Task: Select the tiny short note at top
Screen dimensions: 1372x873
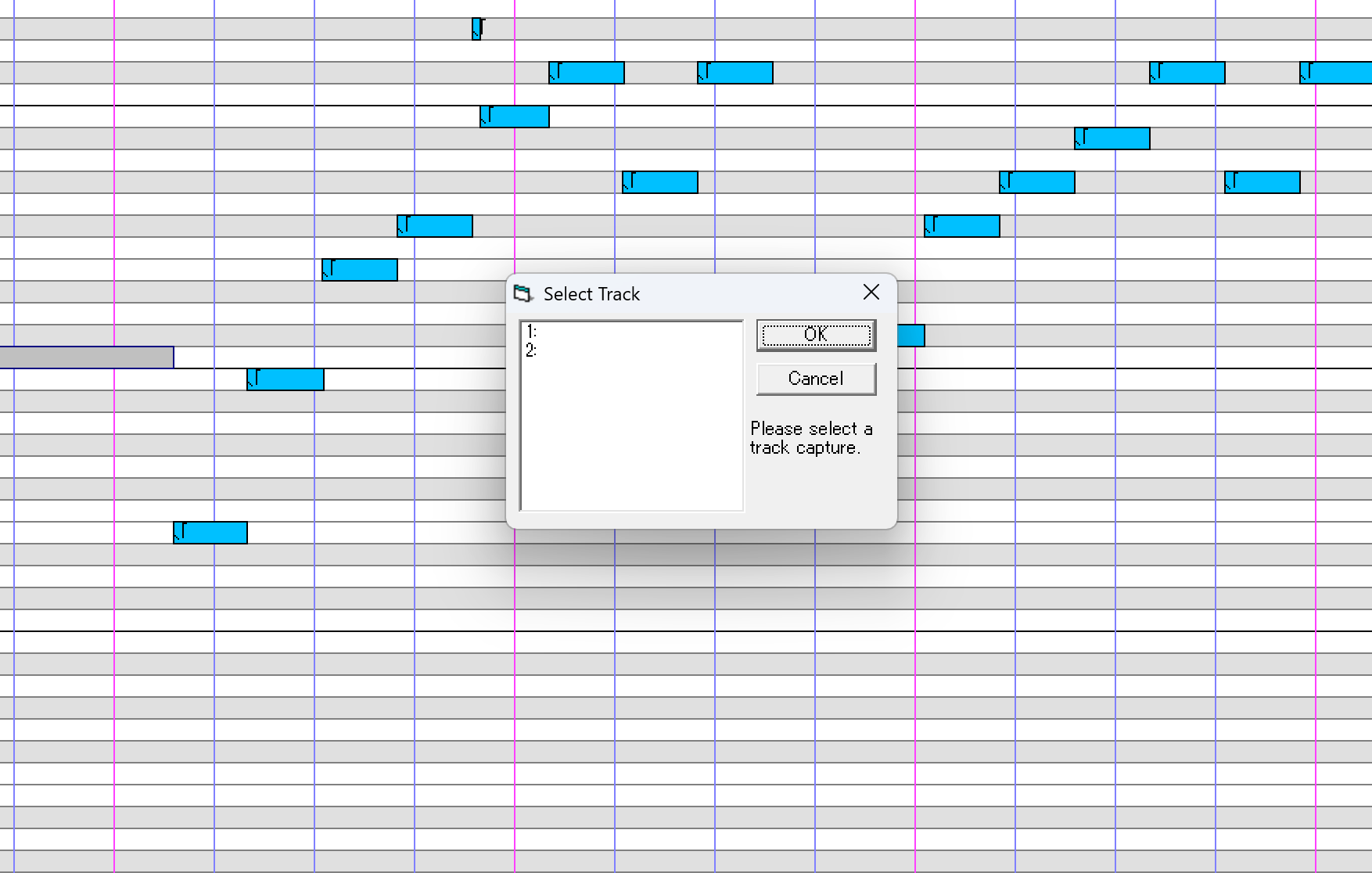Action: coord(477,29)
